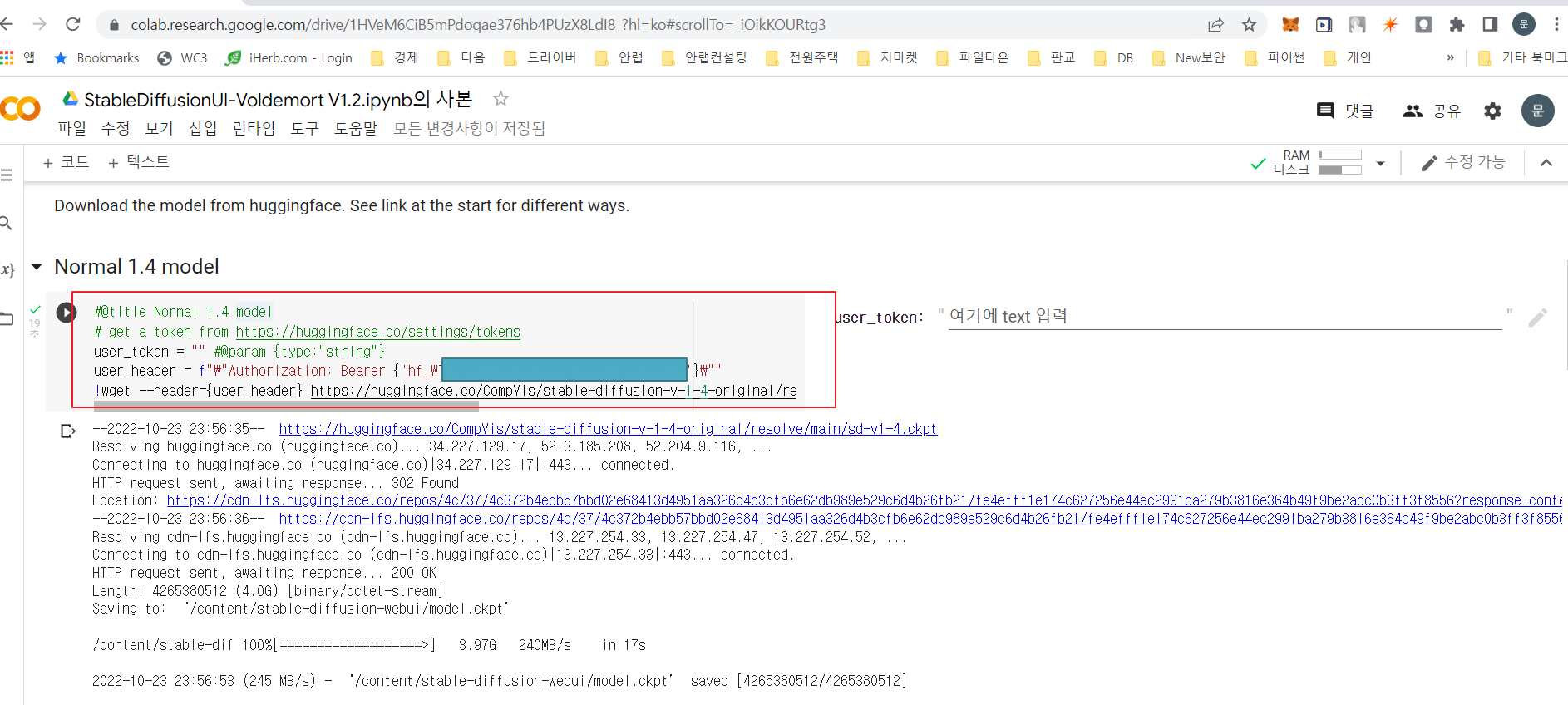Open the Chrome profile avatar
The width and height of the screenshot is (1568, 705).
(x=1523, y=24)
